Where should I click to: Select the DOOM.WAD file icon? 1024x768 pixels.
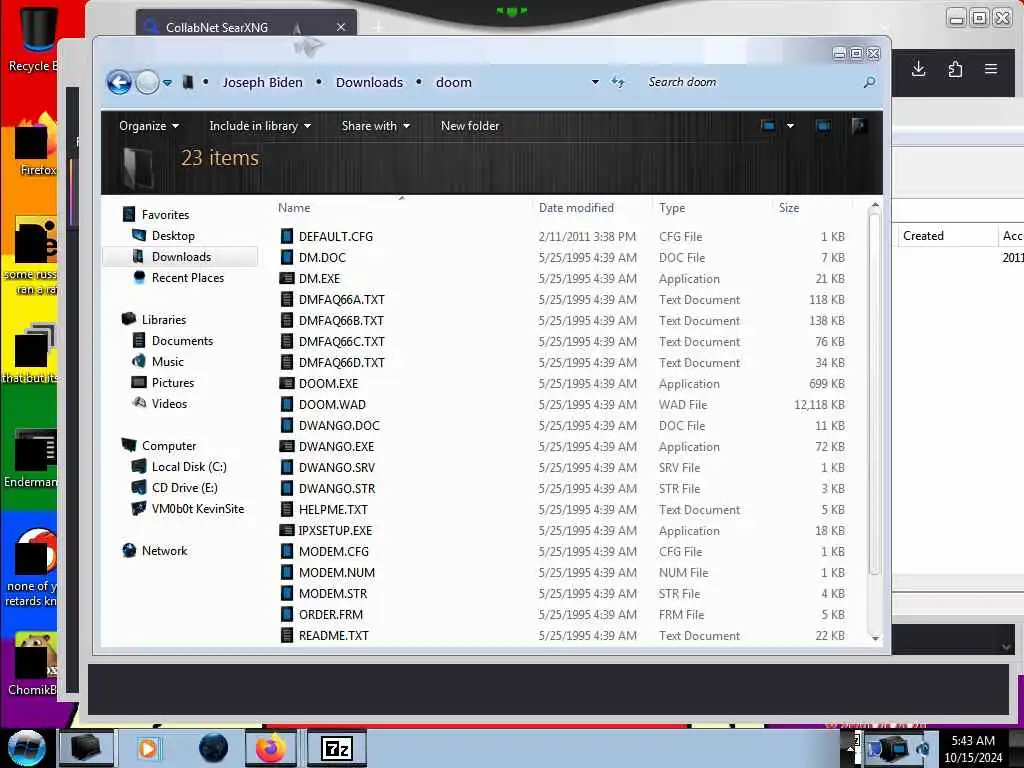287,404
